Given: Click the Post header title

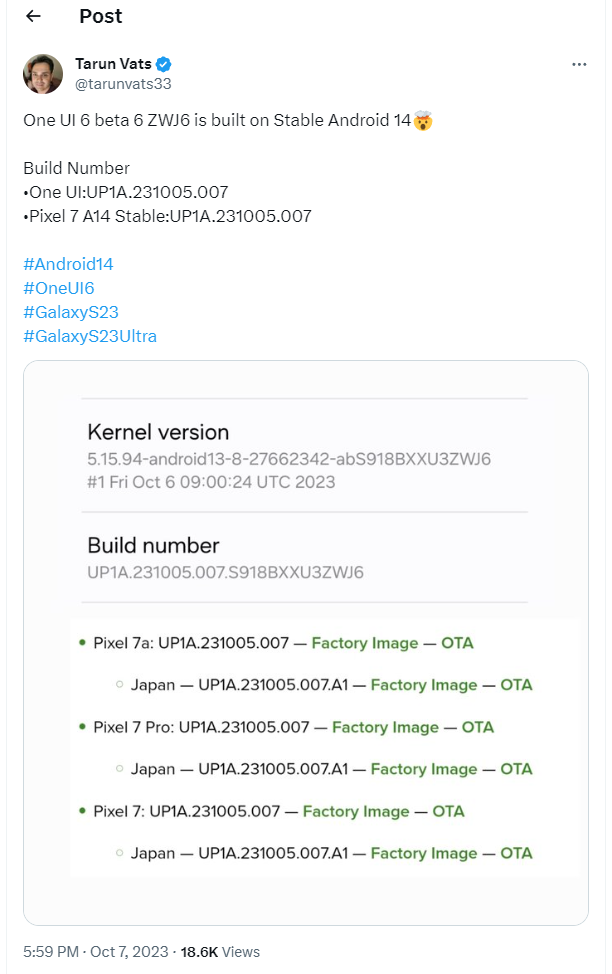Looking at the screenshot, I should pyautogui.click(x=100, y=16).
